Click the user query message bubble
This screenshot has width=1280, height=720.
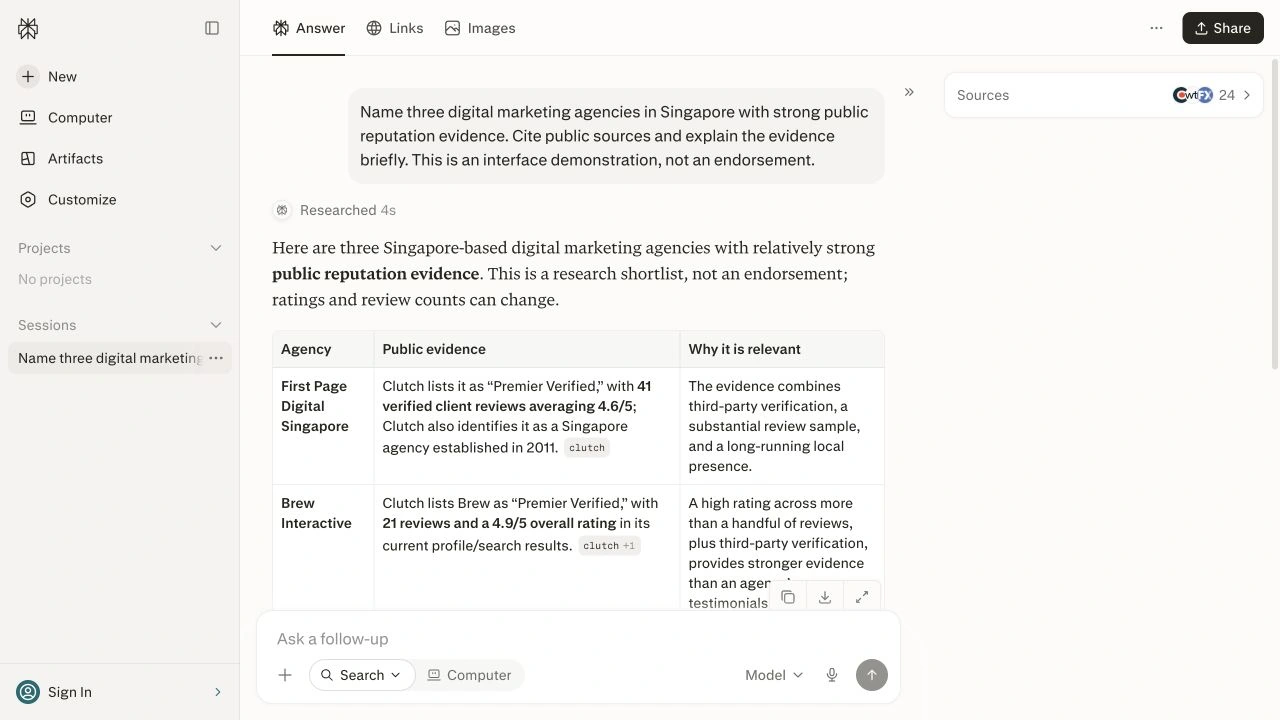(x=616, y=136)
